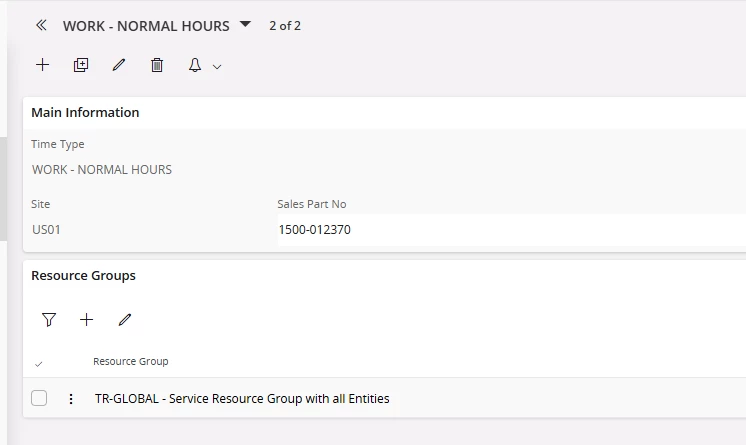Click the left-edge vertical scrollbar
Viewport: 746px width, 445px height.
click(3, 189)
